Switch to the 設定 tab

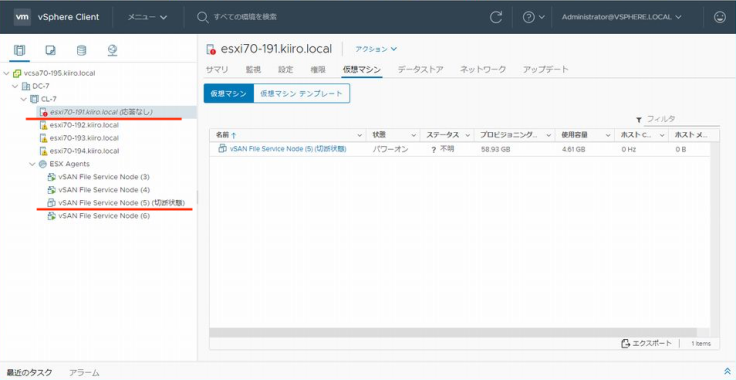[285, 69]
